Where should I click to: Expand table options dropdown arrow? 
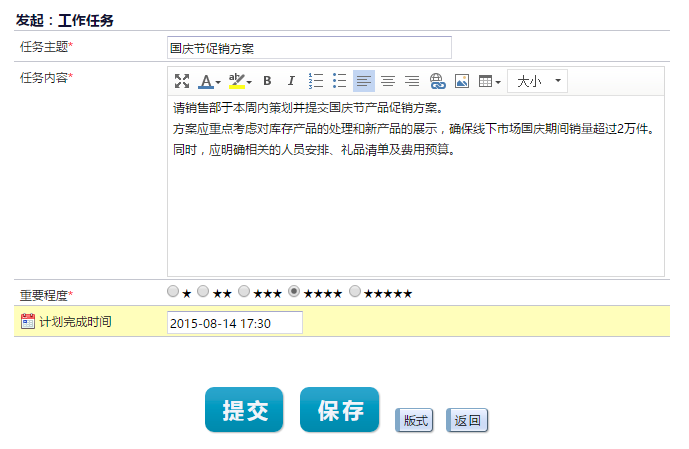click(x=498, y=82)
